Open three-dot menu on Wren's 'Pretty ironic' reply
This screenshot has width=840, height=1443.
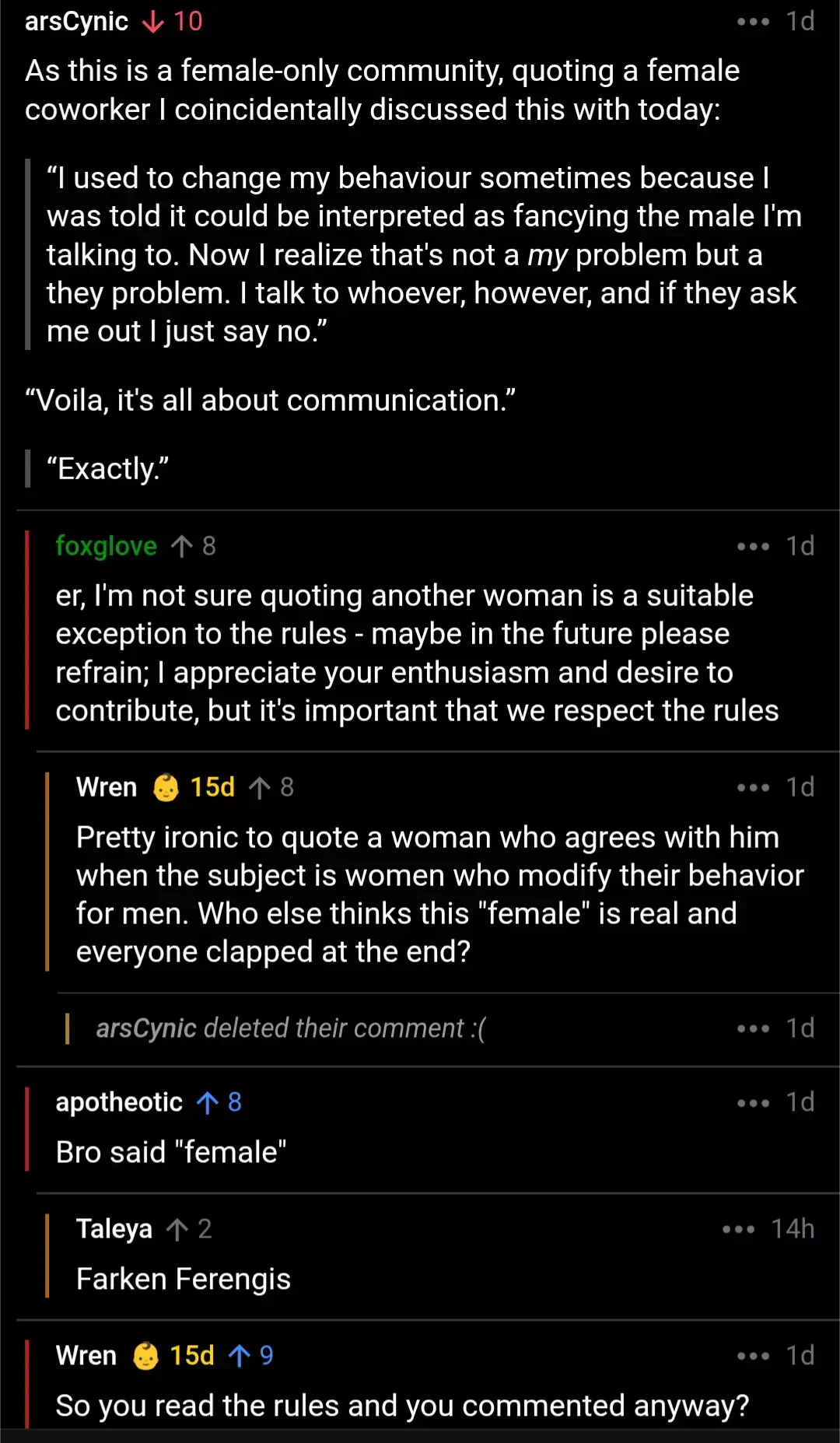[753, 788]
